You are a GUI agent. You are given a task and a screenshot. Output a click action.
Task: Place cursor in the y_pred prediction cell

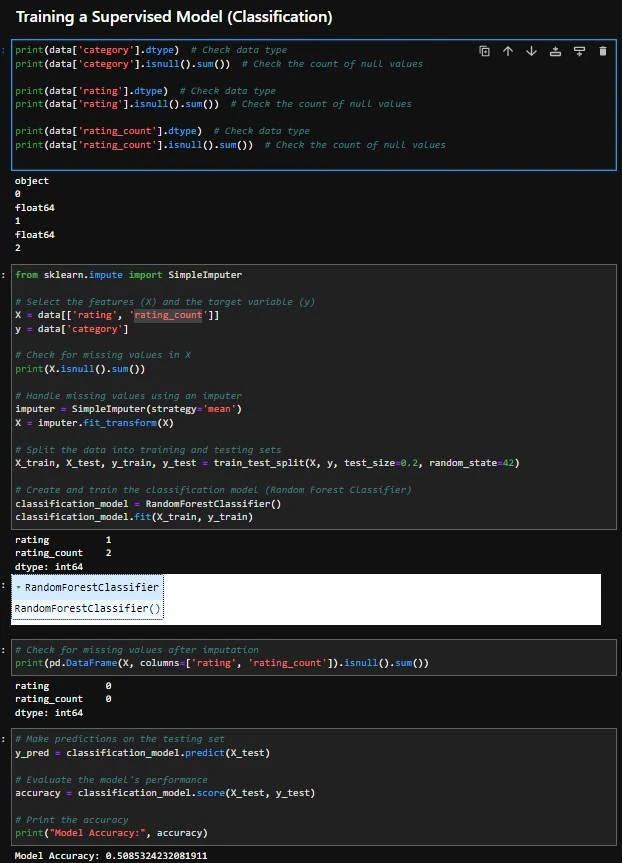(x=142, y=753)
